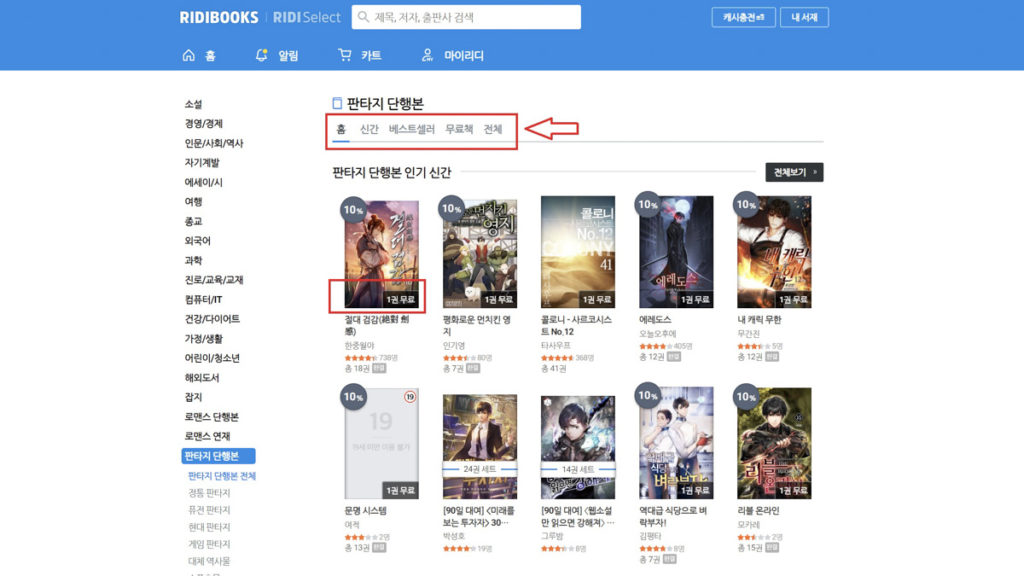This screenshot has width=1024, height=576.
Task: Switch to the 전체 tab
Action: pos(492,129)
